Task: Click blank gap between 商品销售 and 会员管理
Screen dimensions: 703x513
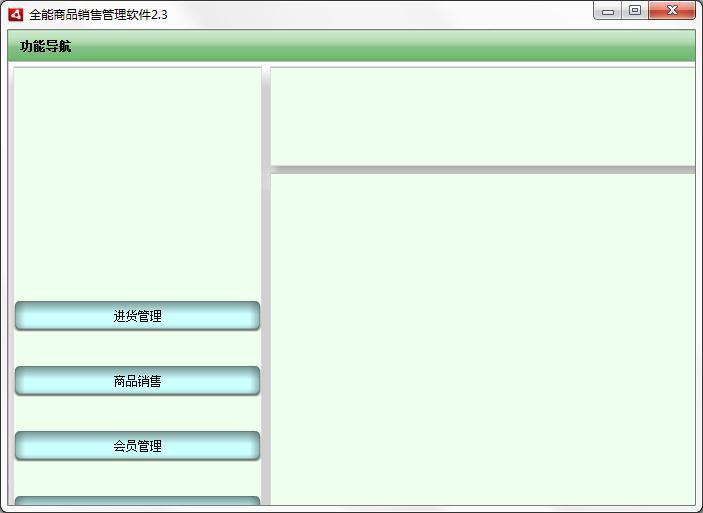Action: pos(137,413)
